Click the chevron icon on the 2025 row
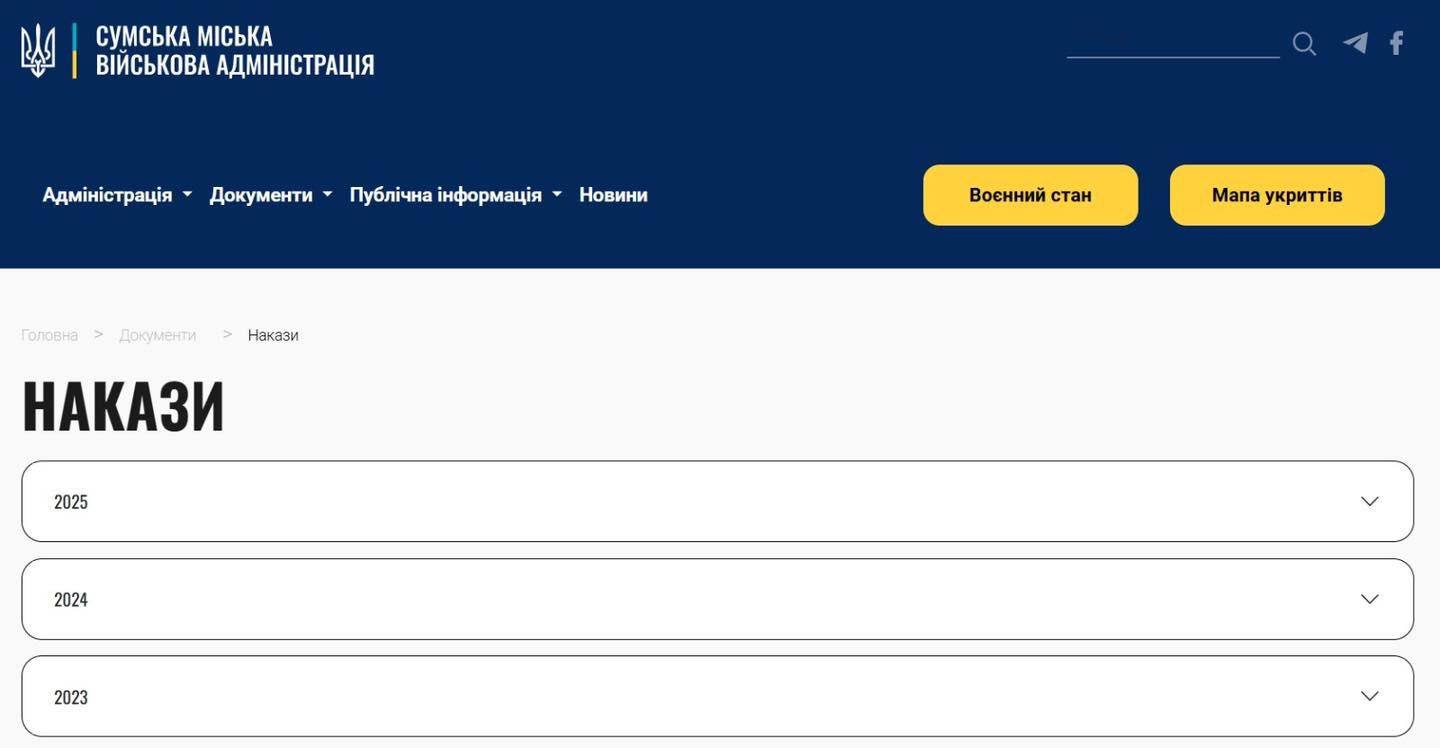 pyautogui.click(x=1369, y=501)
